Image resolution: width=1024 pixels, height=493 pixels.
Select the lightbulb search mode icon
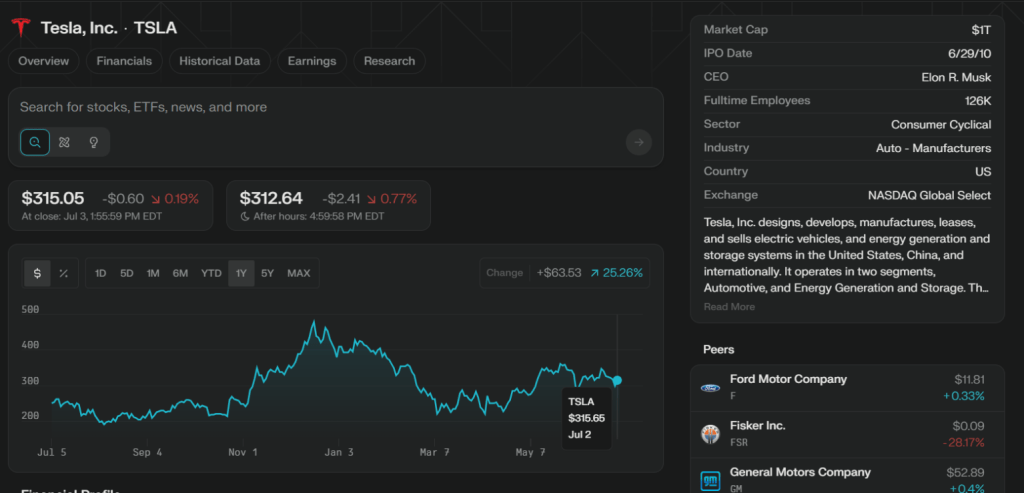(94, 142)
